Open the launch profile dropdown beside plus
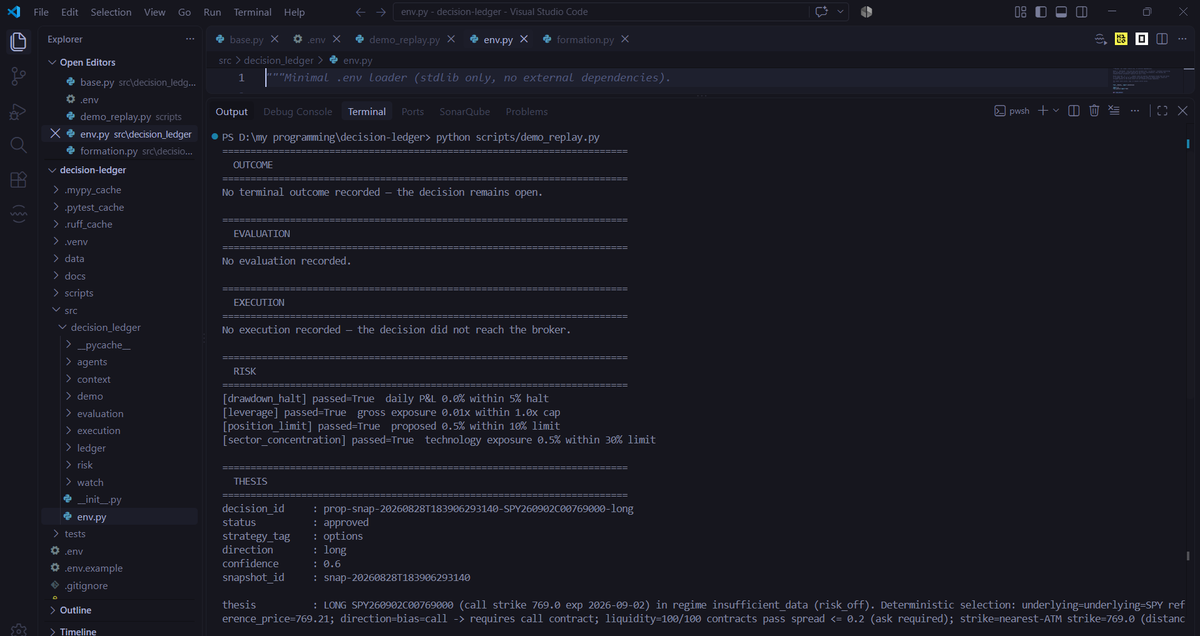The width and height of the screenshot is (1200, 636). (1056, 111)
